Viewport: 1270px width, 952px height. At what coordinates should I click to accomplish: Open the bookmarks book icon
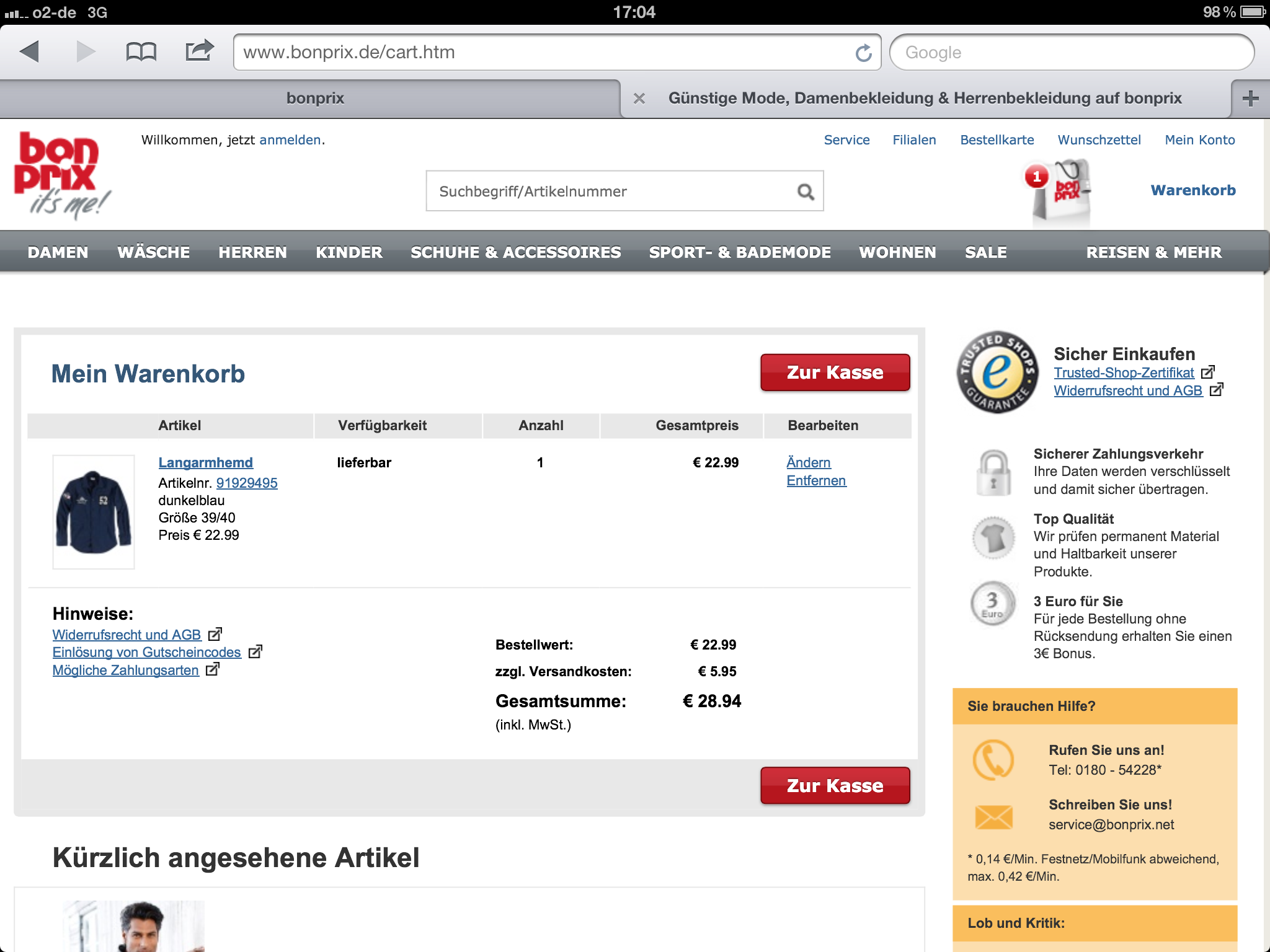[141, 52]
